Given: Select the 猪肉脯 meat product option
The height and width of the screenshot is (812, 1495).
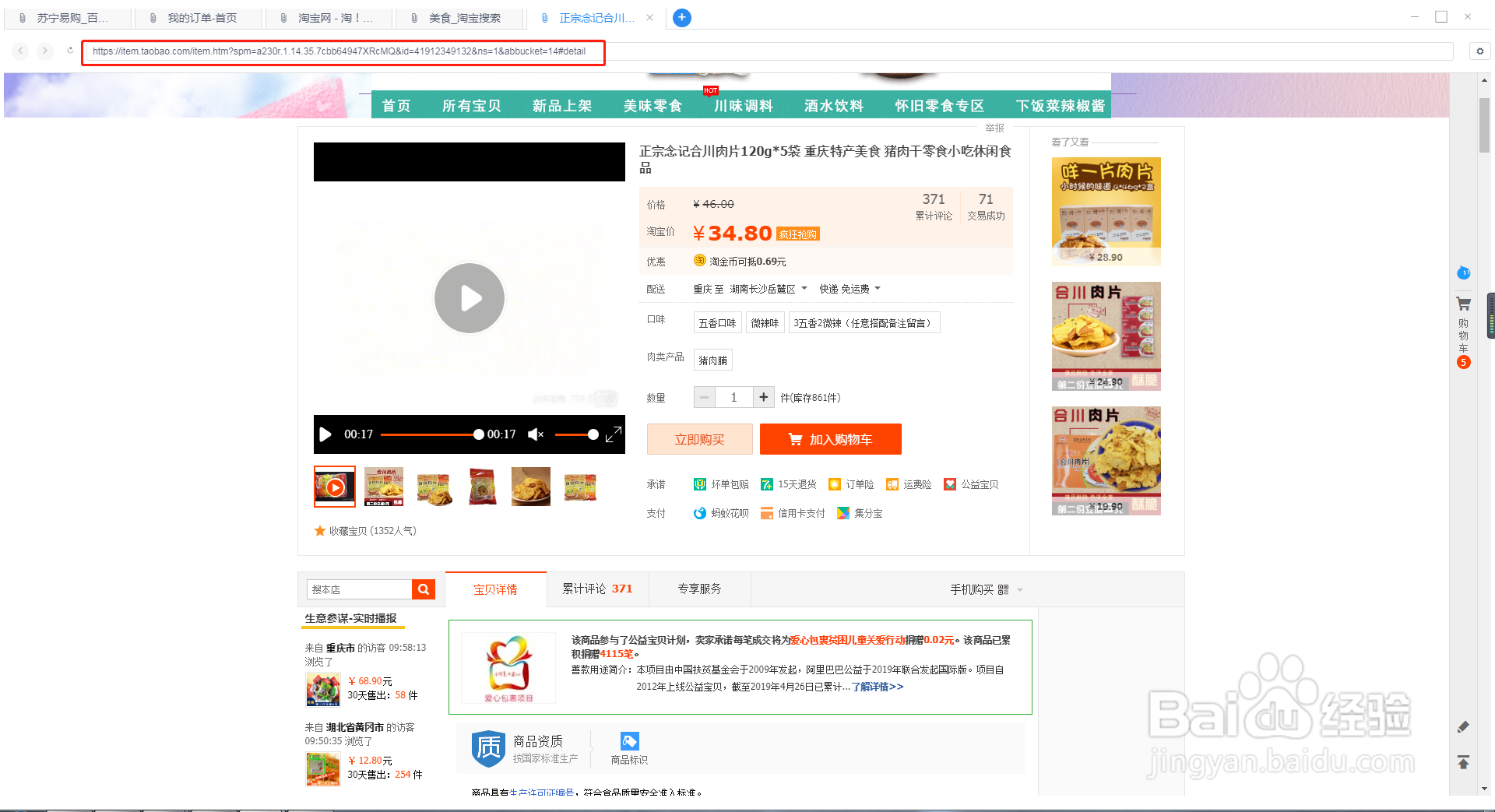Looking at the screenshot, I should (712, 360).
